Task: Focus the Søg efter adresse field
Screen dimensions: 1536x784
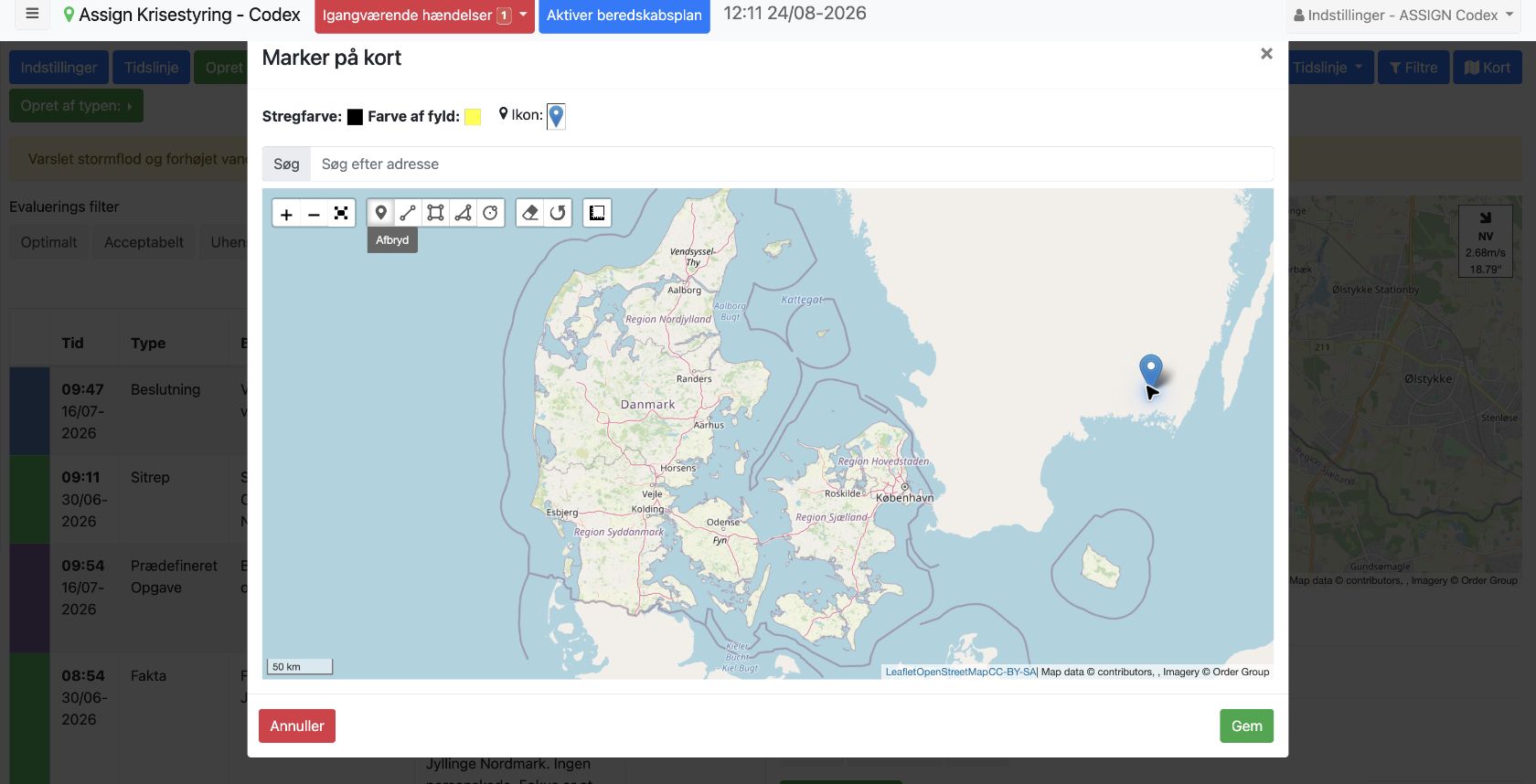Action: tap(792, 164)
